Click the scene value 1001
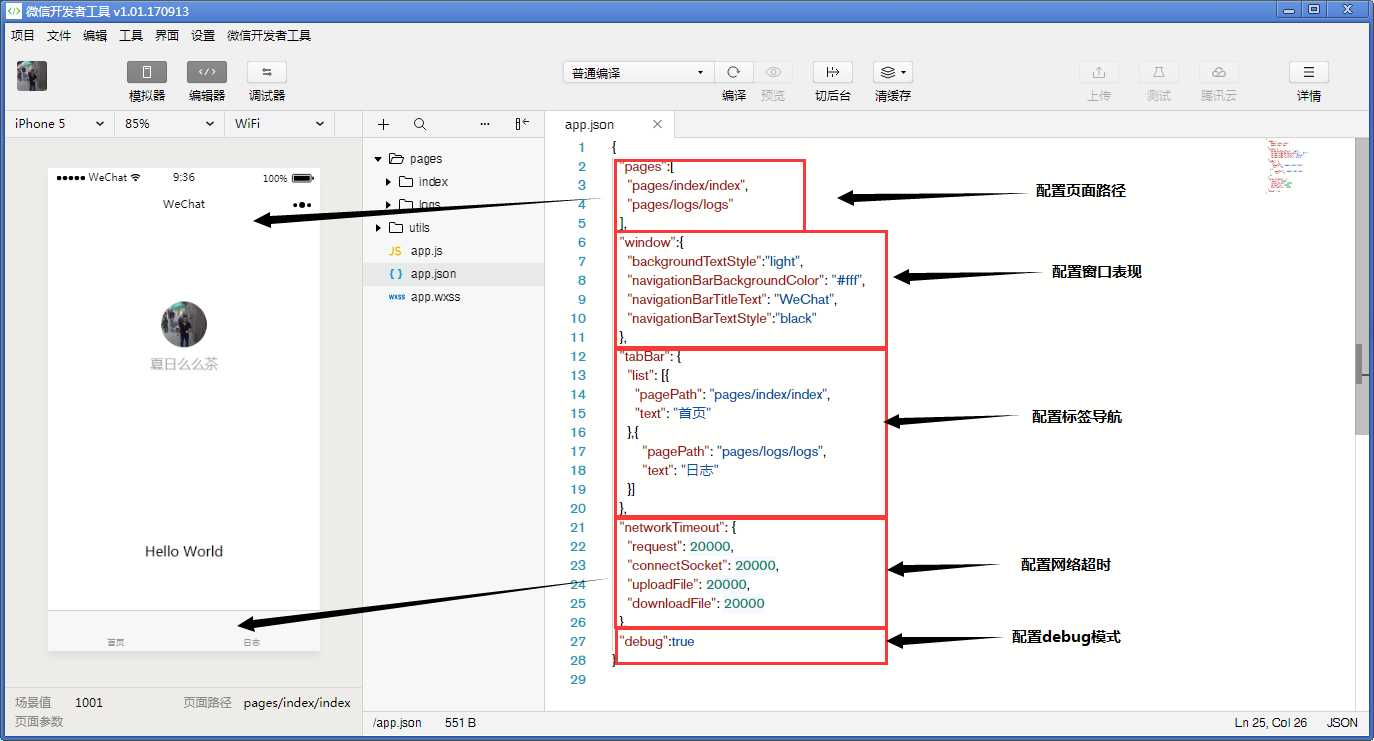The image size is (1374, 741). [x=89, y=703]
